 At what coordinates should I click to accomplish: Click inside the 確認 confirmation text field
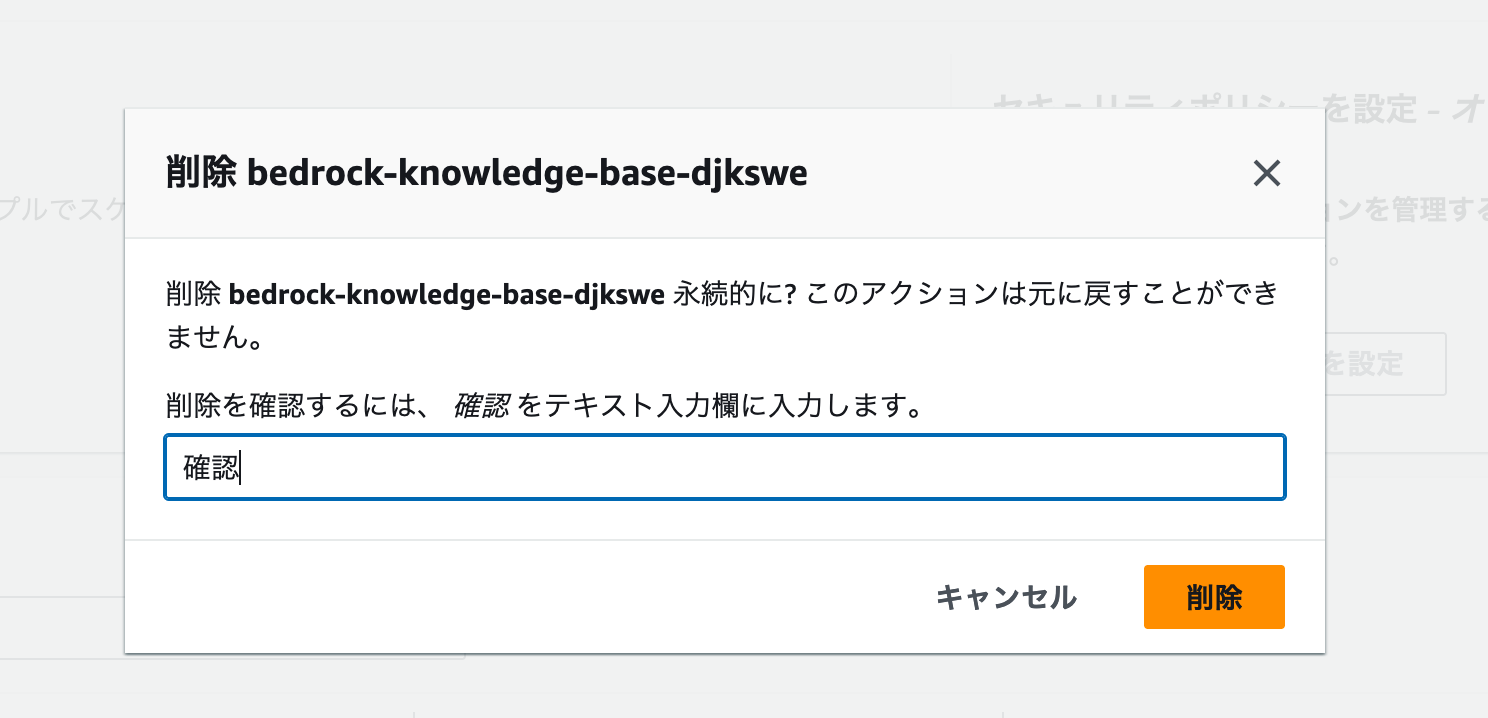click(724, 467)
